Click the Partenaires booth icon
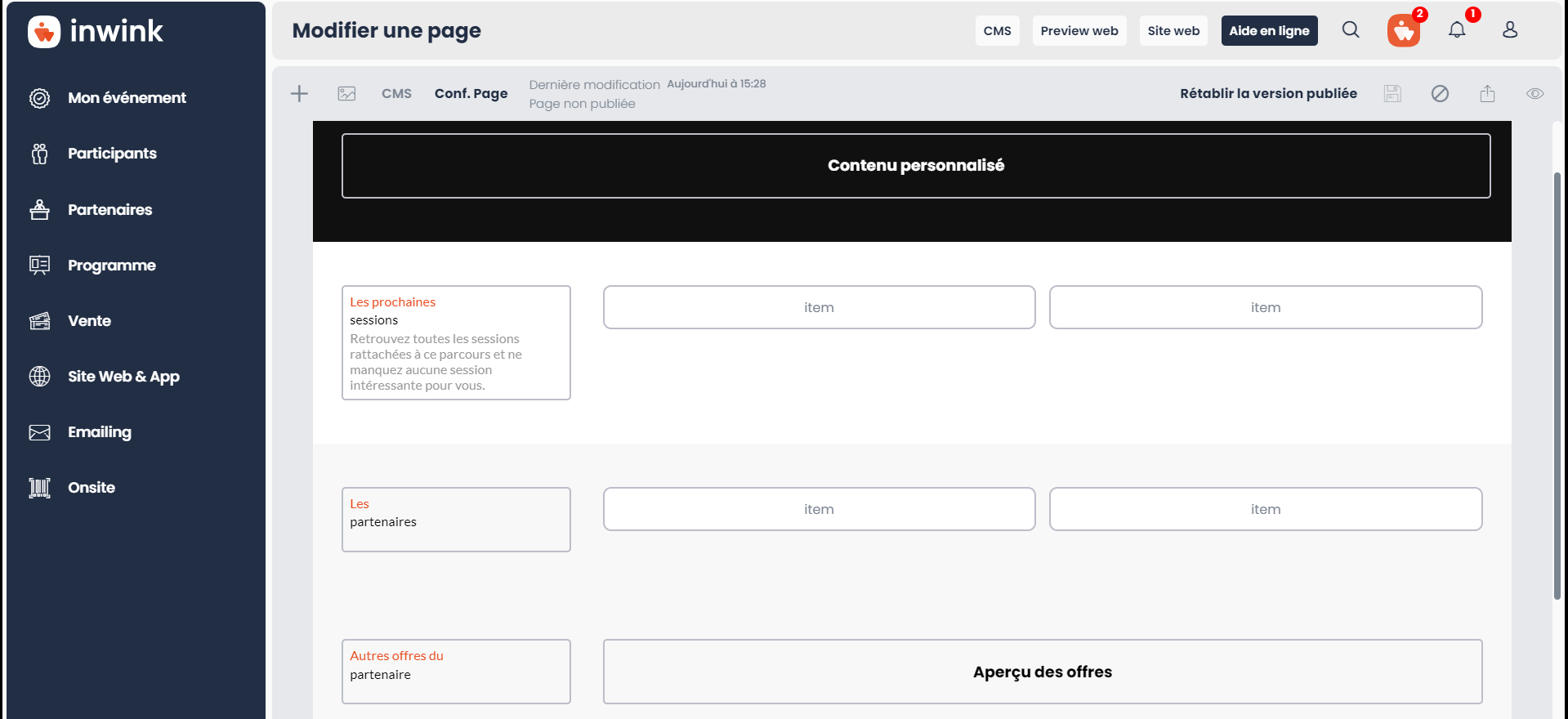 [39, 210]
